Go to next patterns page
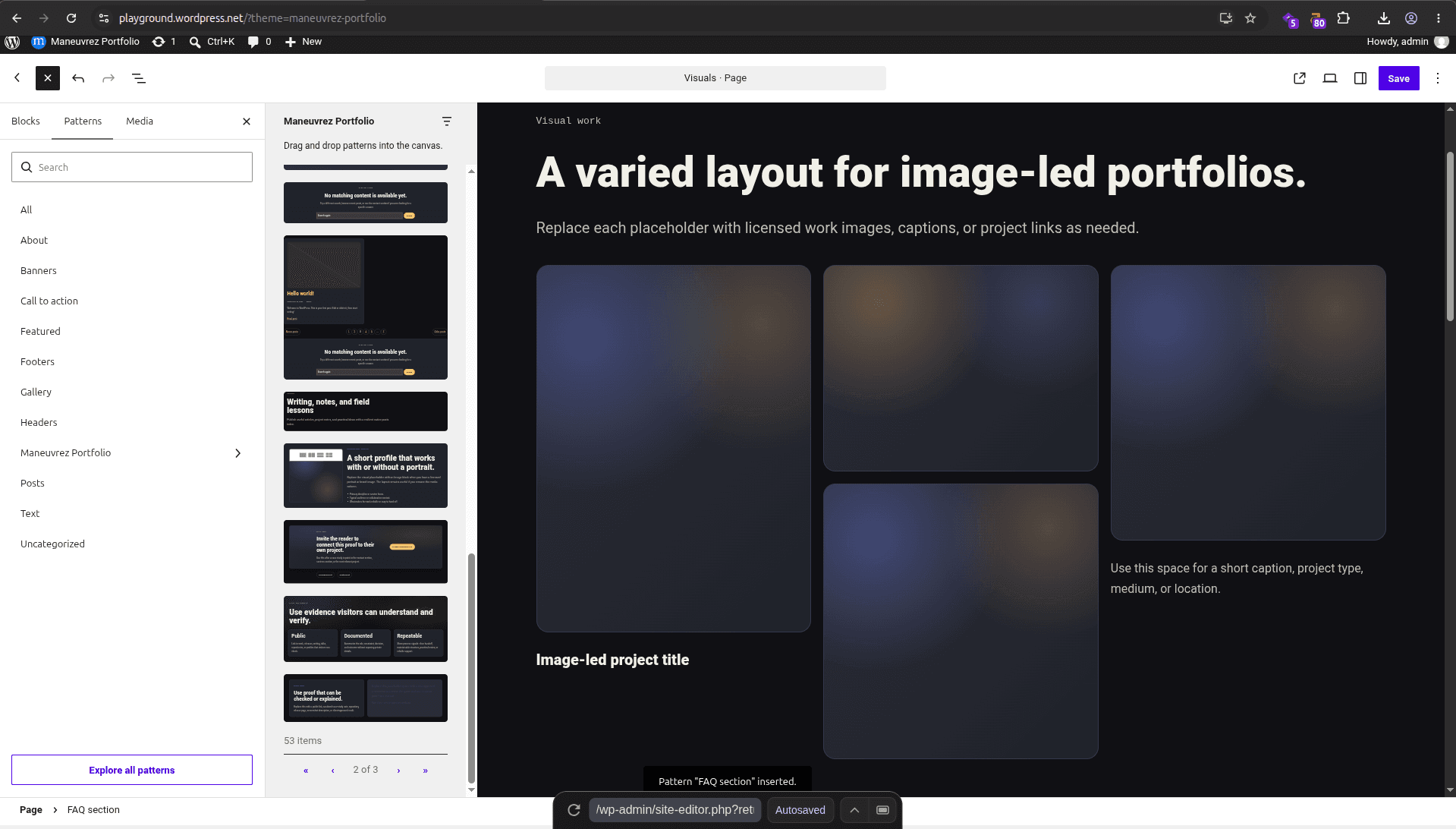 click(398, 771)
